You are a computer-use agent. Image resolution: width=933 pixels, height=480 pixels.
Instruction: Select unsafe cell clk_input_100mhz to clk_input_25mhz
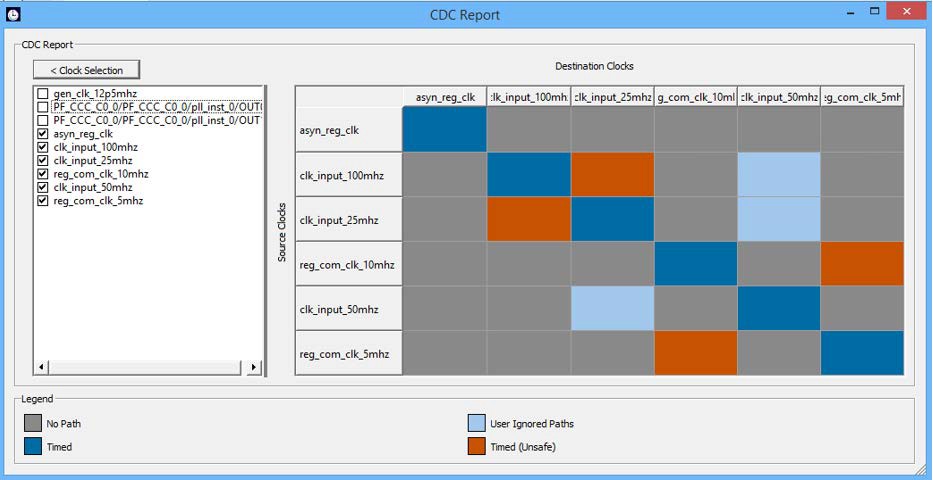[x=612, y=174]
